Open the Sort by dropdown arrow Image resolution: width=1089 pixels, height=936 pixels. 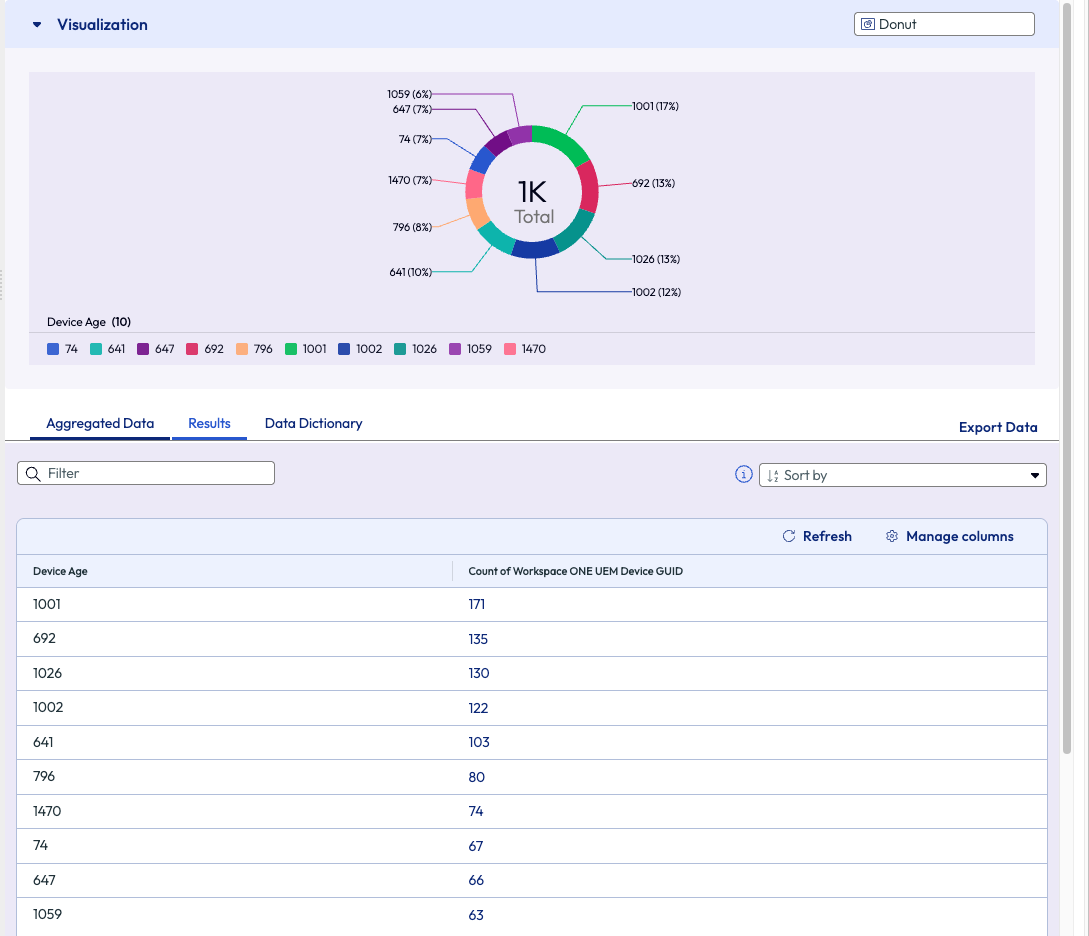point(1035,476)
